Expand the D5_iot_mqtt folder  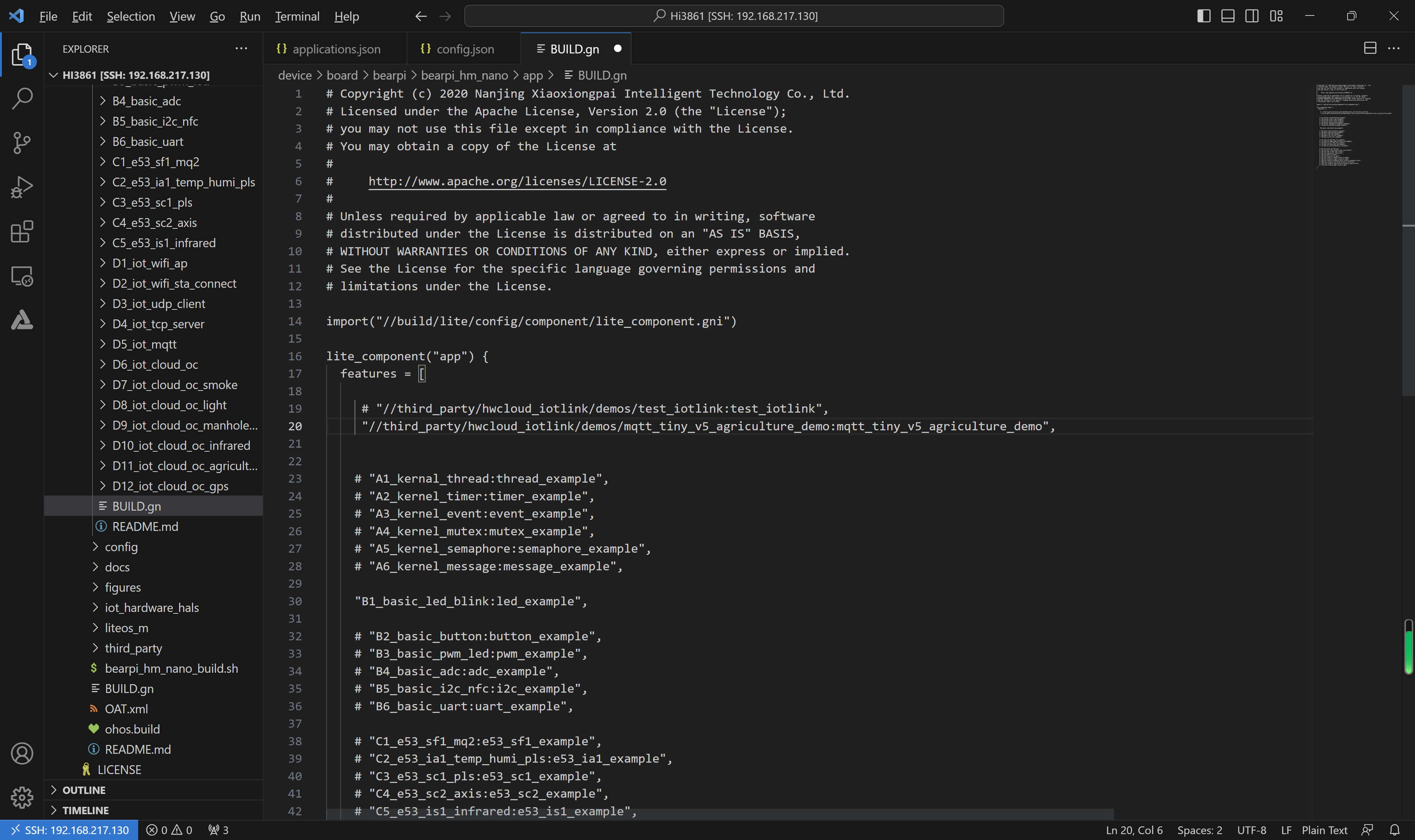[x=144, y=344]
